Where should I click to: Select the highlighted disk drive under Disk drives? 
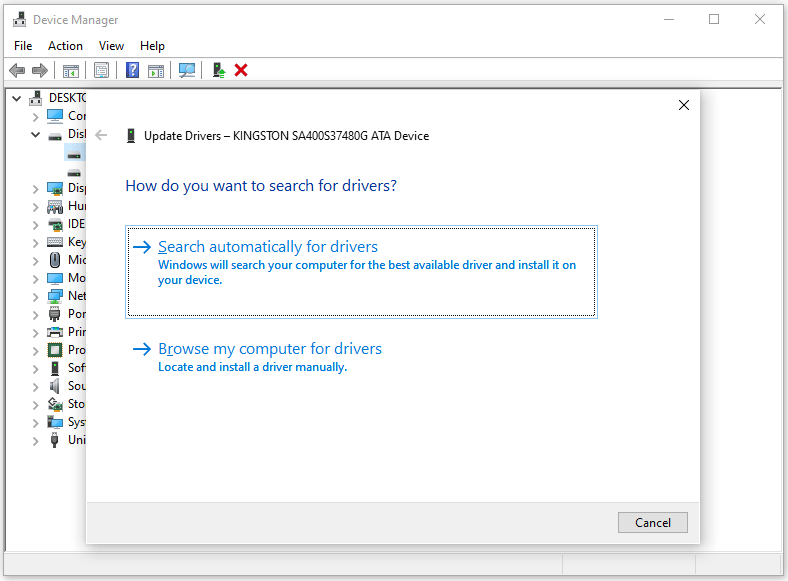tap(74, 153)
